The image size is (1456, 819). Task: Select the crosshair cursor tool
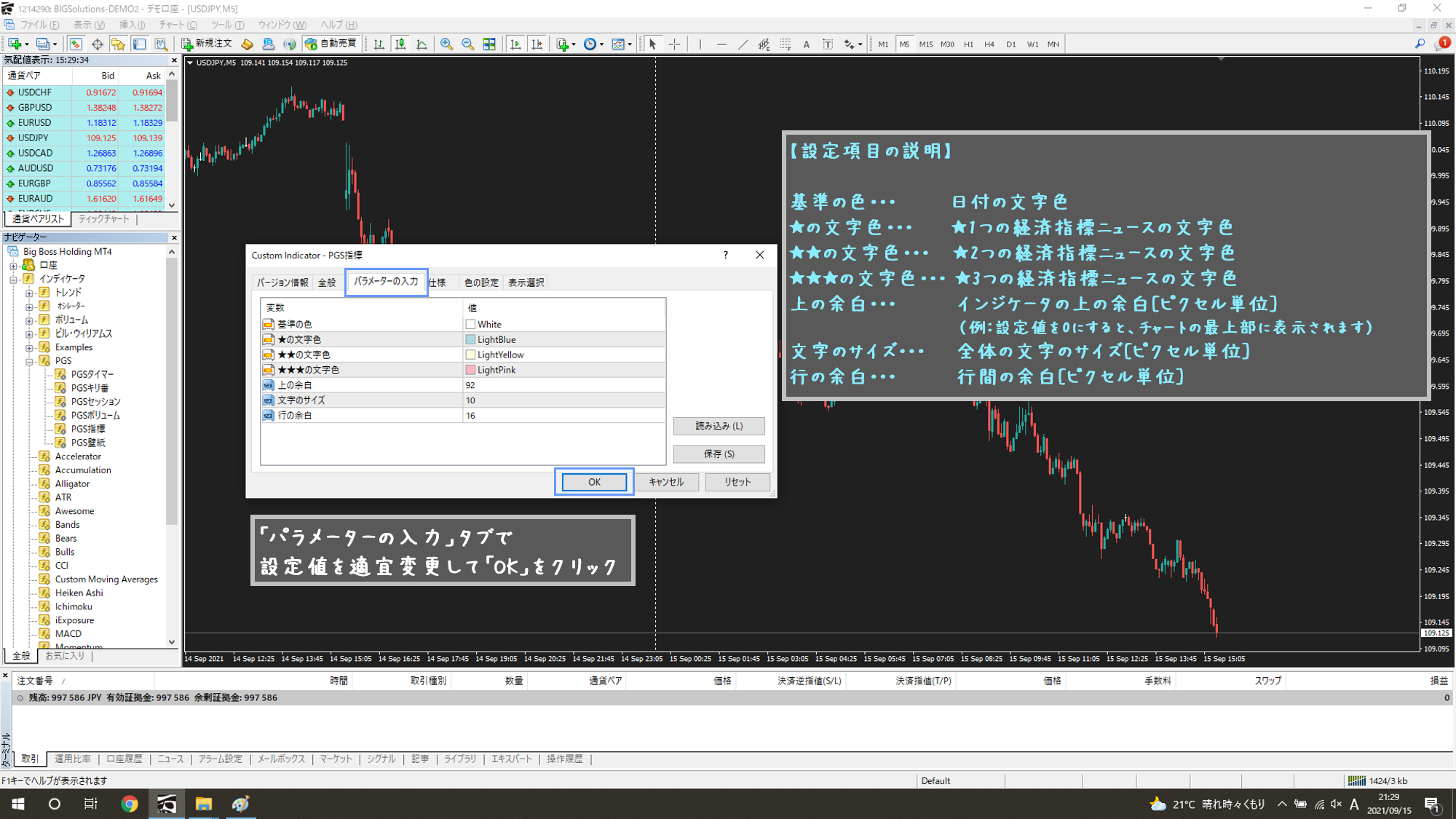click(675, 44)
